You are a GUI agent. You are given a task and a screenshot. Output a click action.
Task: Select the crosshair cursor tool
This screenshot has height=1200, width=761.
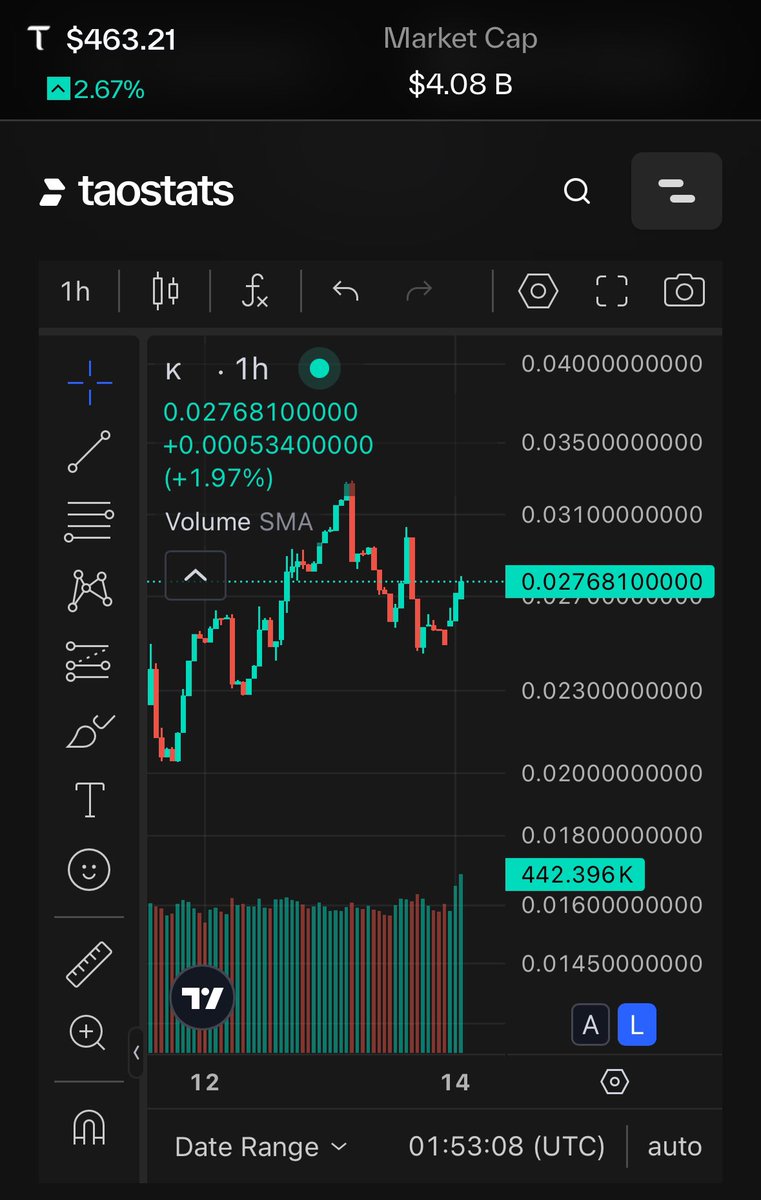click(x=90, y=382)
